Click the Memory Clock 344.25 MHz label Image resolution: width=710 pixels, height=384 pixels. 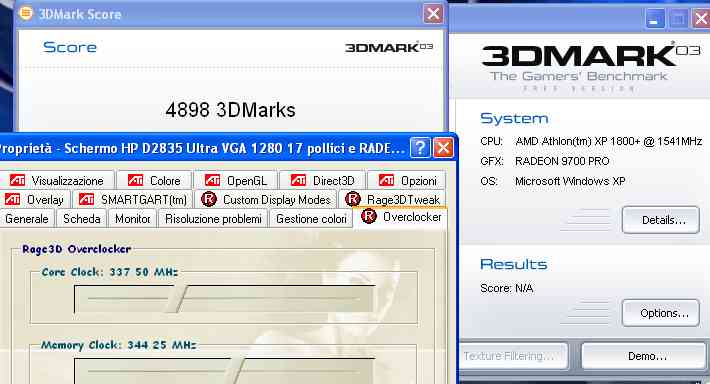119,345
